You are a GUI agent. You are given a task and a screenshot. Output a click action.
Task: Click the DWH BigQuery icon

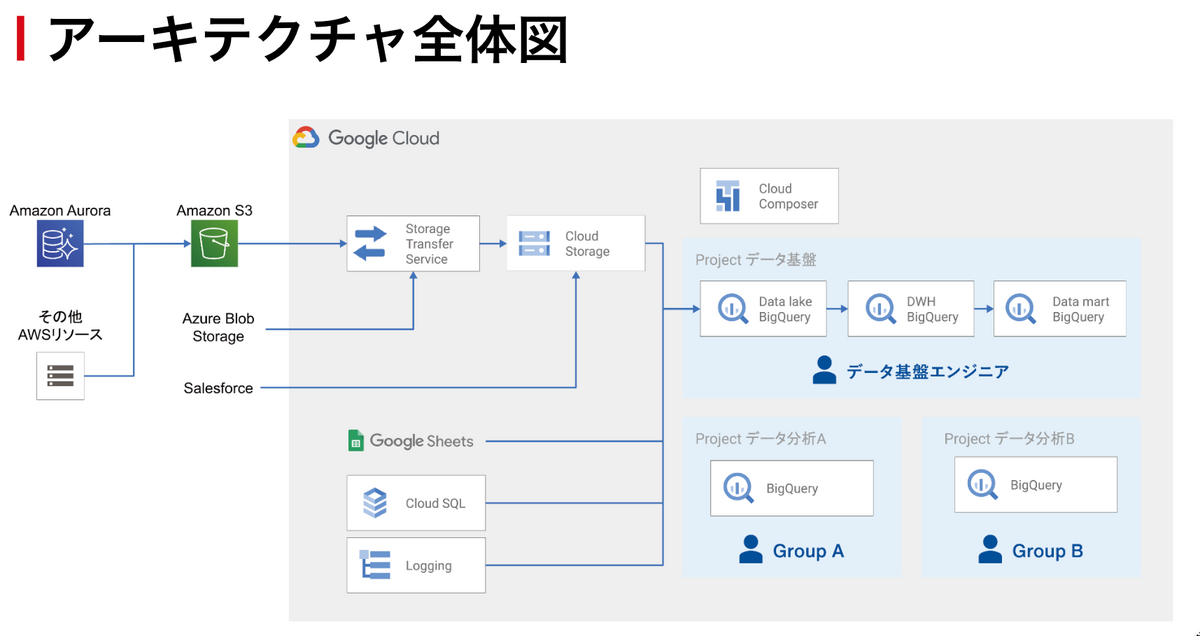coord(880,308)
